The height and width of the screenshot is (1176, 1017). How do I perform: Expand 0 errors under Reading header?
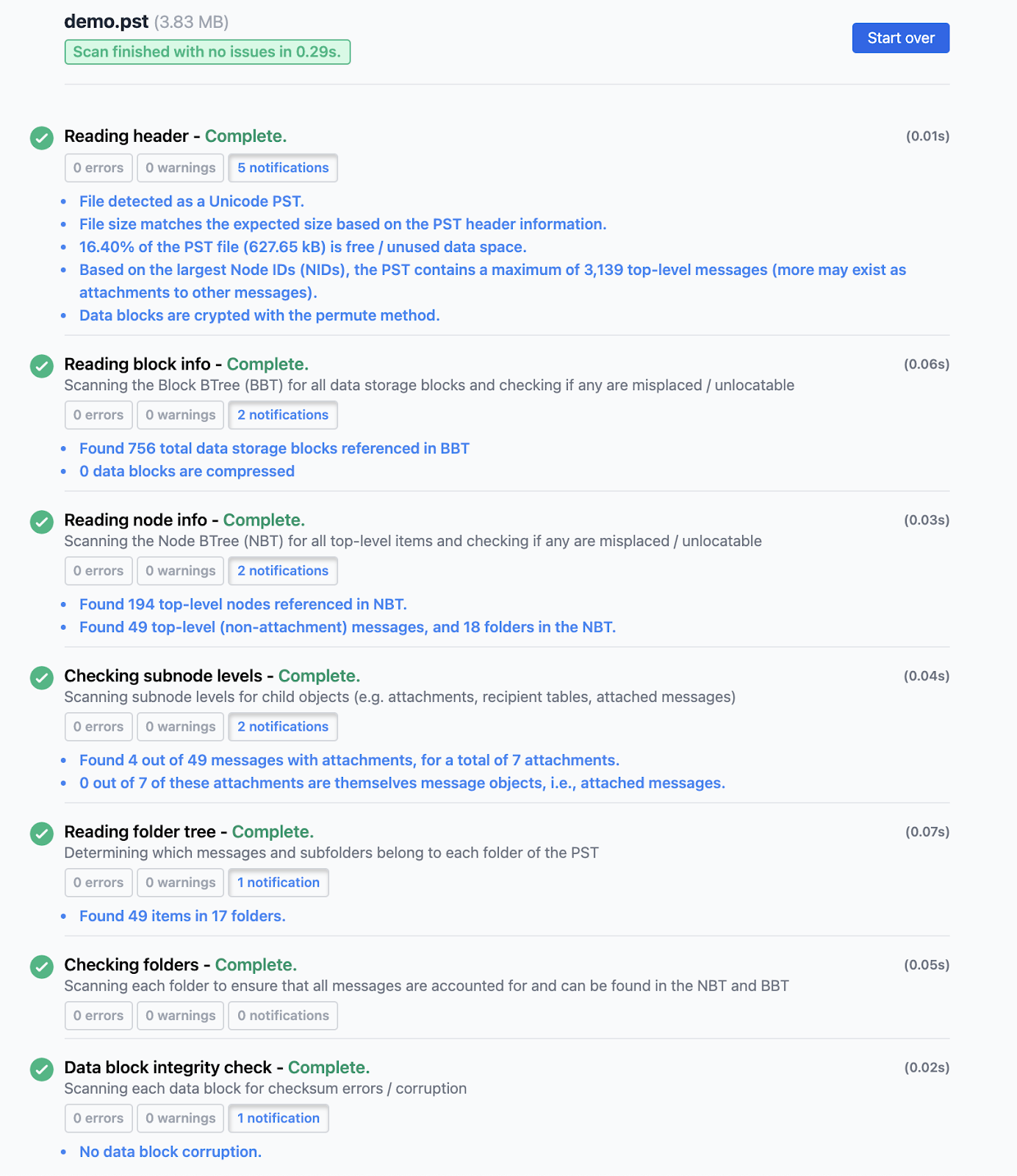98,168
